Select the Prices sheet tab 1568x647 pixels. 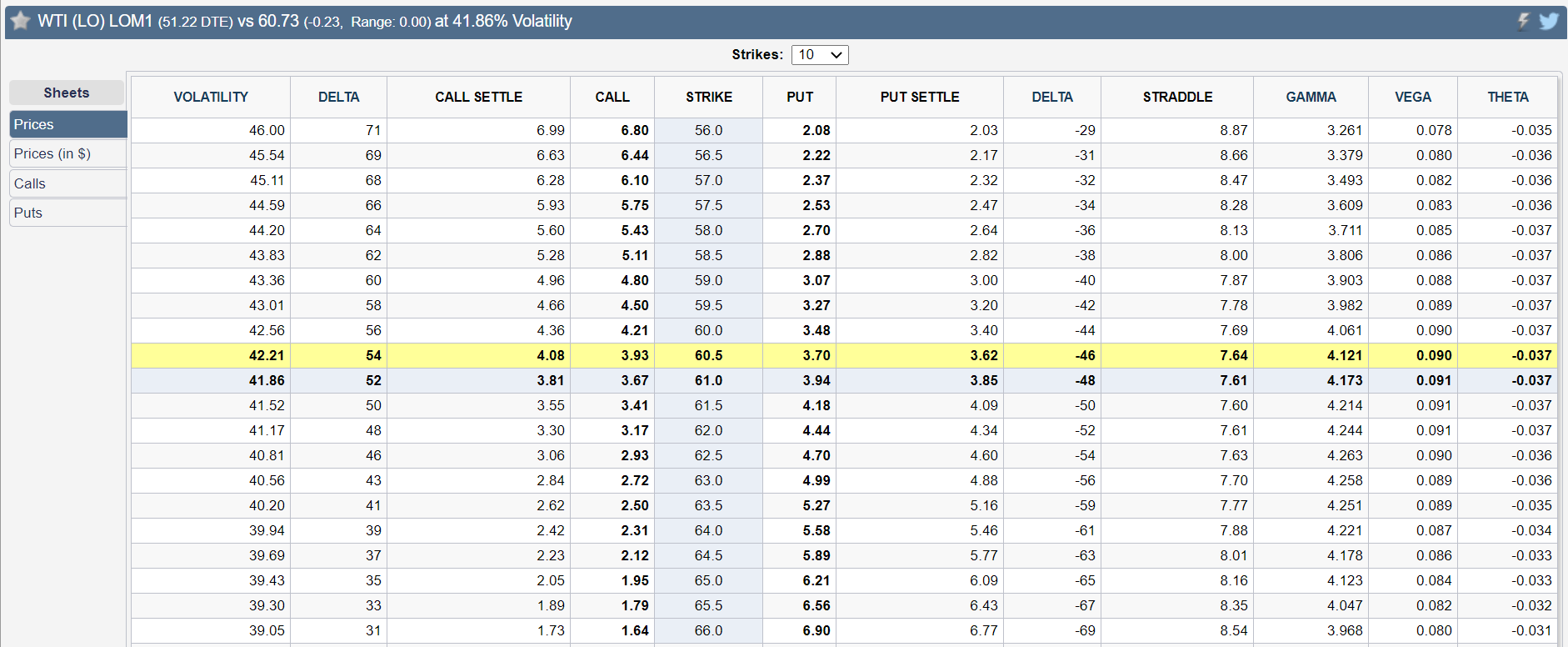coord(68,124)
